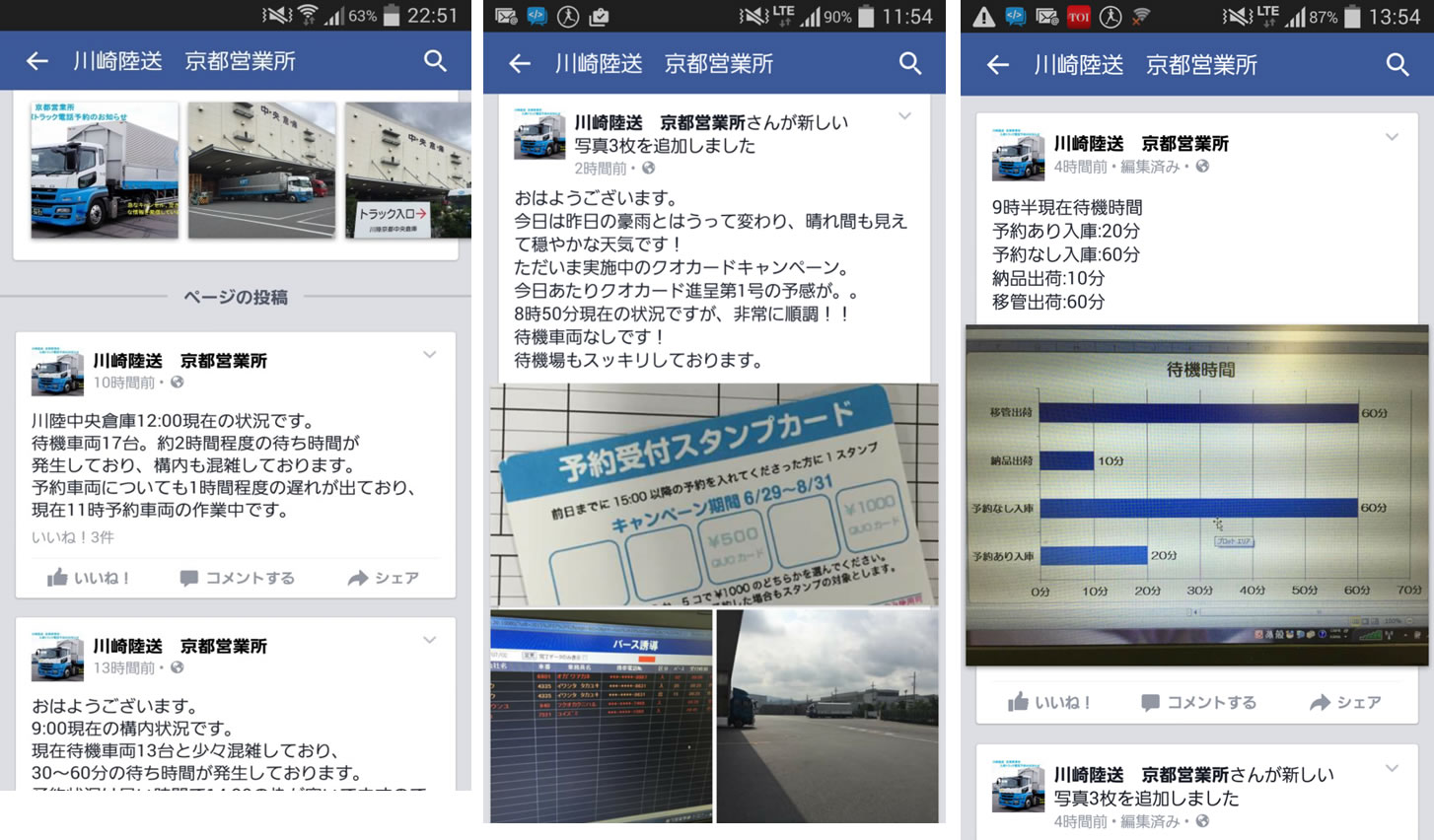Open the options chevron on the 13時間前 post

[x=430, y=640]
